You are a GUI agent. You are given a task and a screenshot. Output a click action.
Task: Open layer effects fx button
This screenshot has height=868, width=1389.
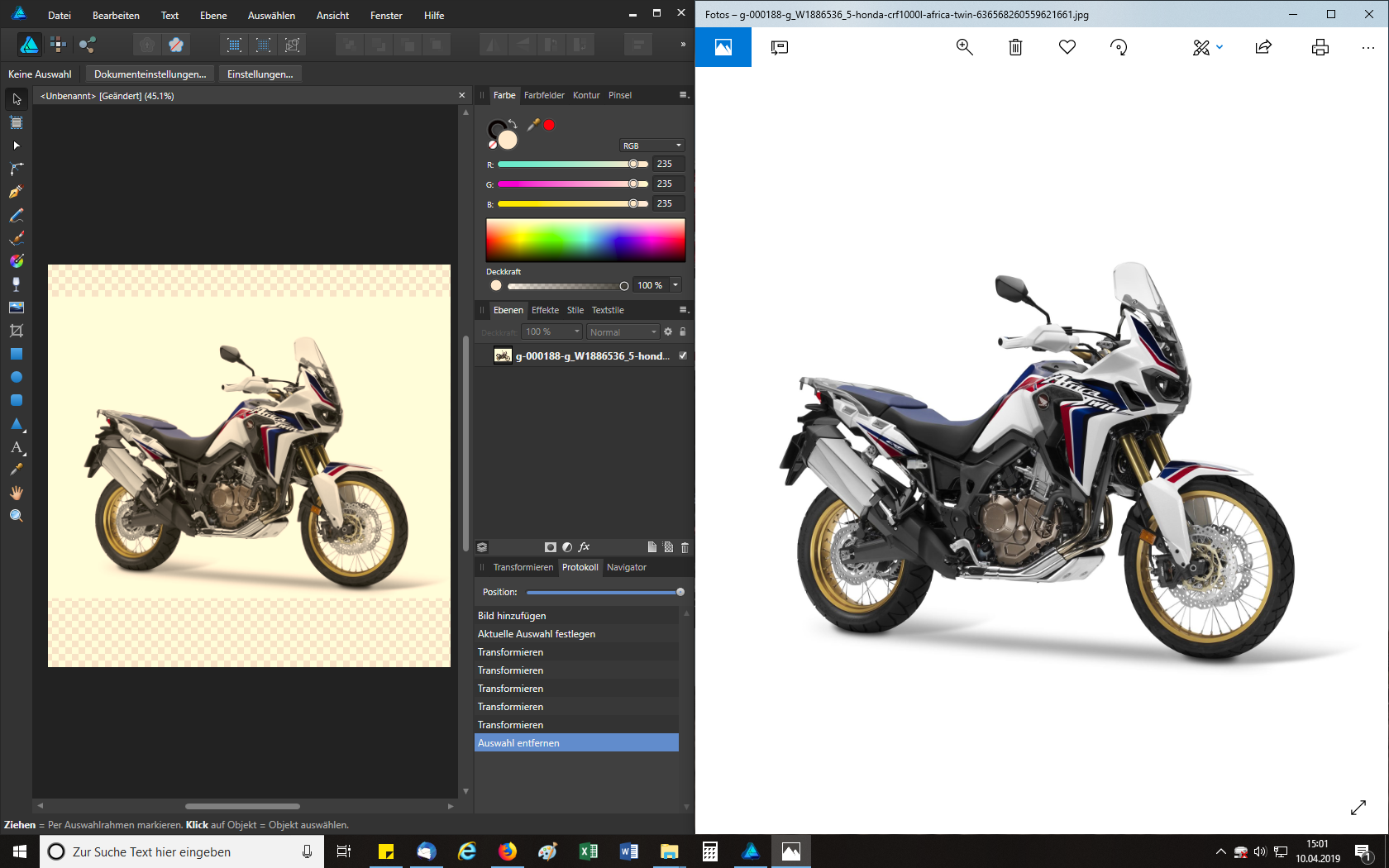point(584,547)
